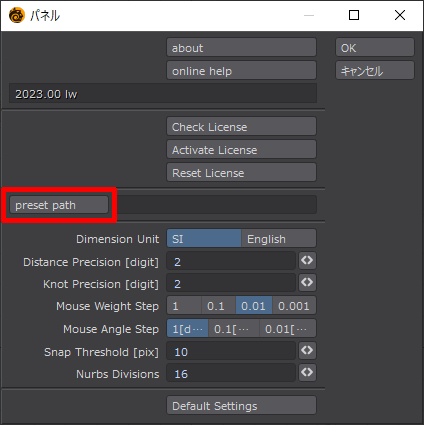Choose 0.1 degree Mouse Angle Step

pyautogui.click(x=234, y=329)
